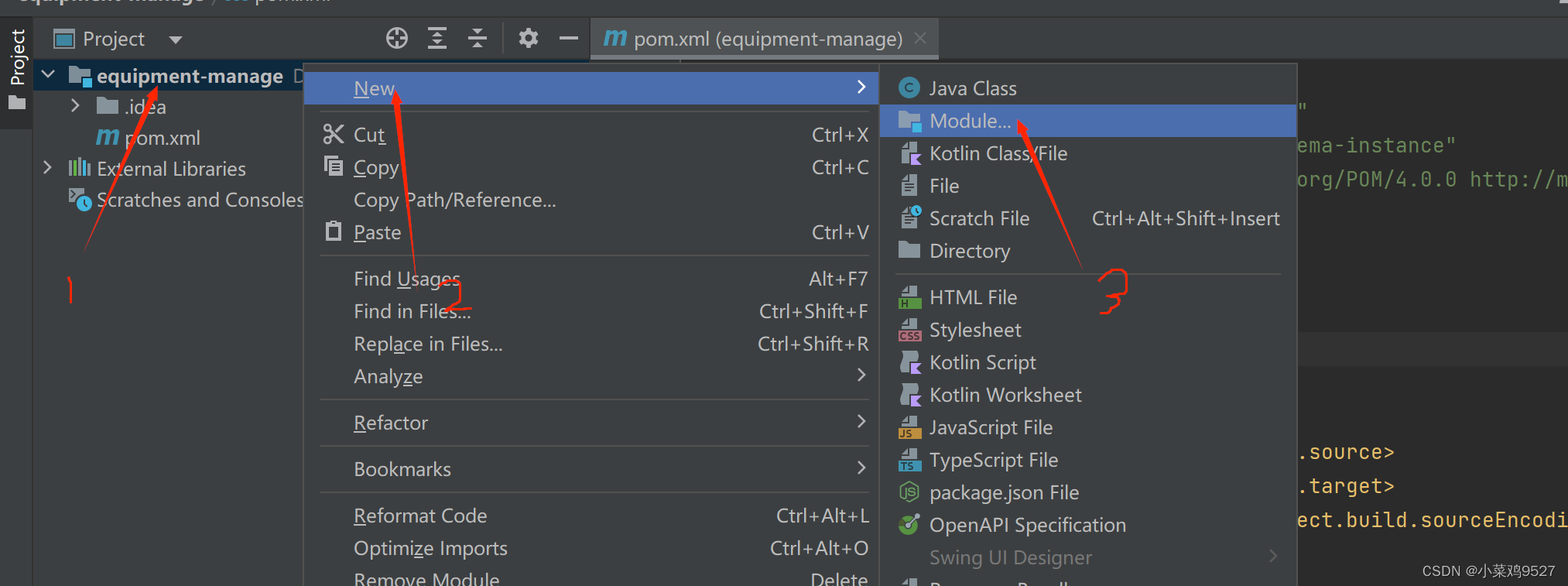Screen dimensions: 1568x586
Task: Expand External Libraries node
Action: pyautogui.click(x=48, y=168)
